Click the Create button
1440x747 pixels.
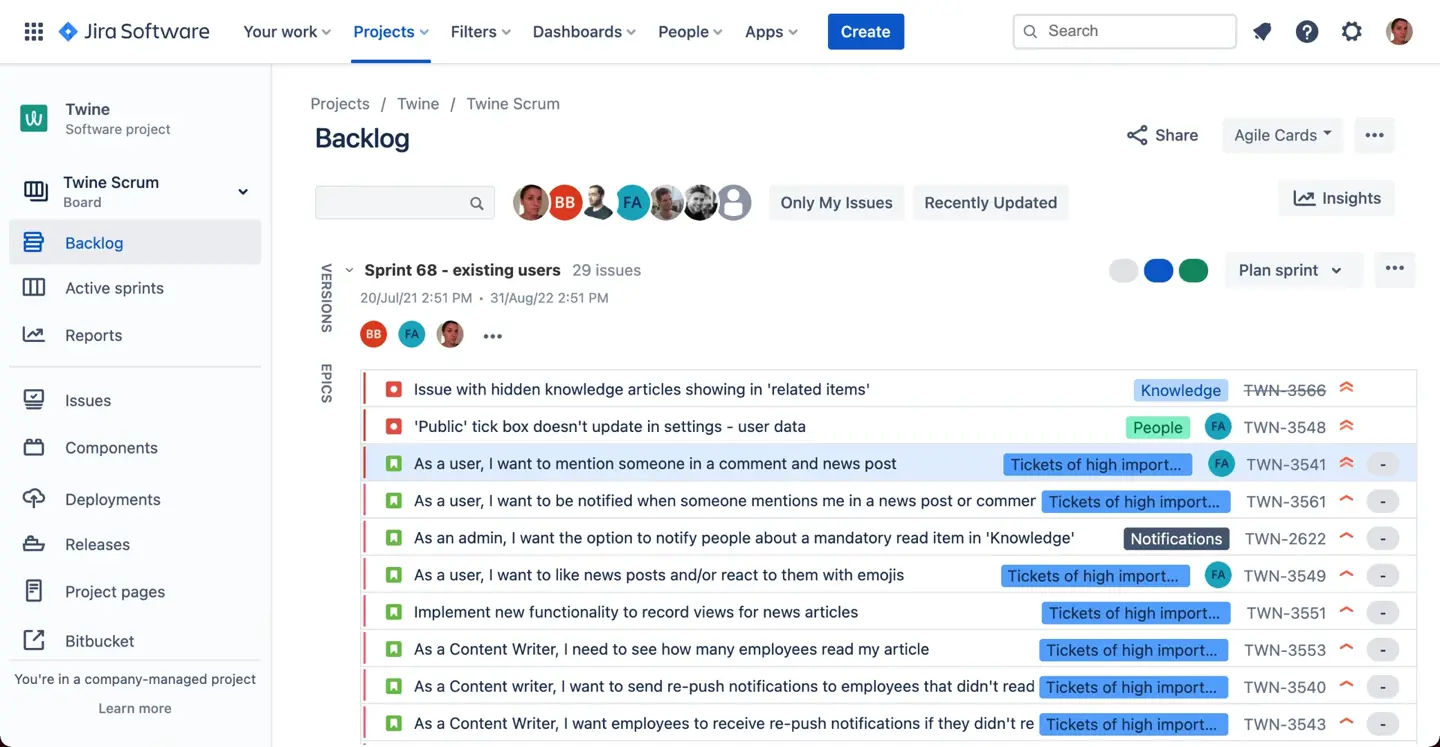[864, 31]
